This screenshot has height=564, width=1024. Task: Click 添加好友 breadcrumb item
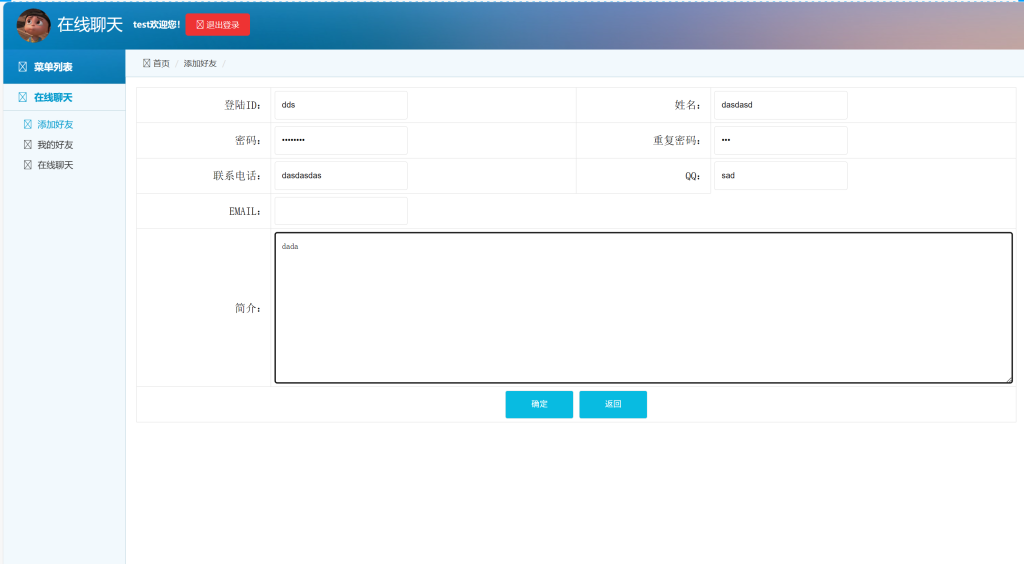[200, 63]
